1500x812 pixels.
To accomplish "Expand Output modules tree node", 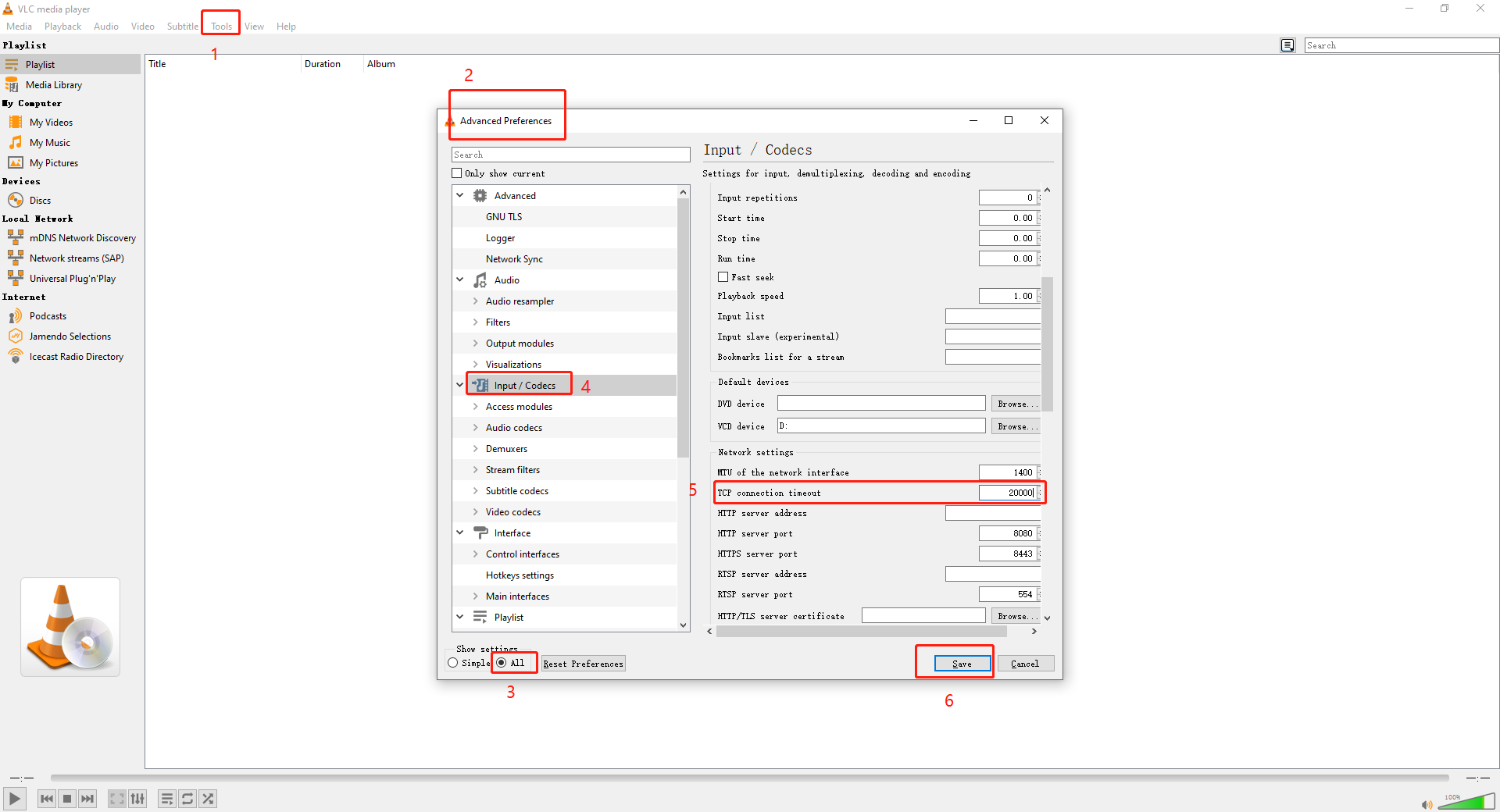I will pos(475,343).
